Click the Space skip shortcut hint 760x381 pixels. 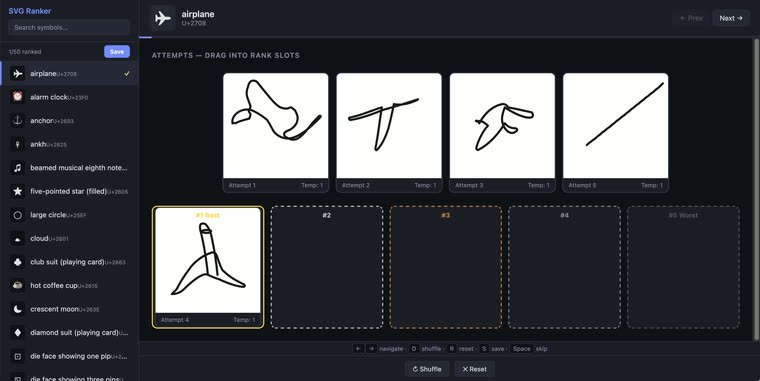point(522,349)
